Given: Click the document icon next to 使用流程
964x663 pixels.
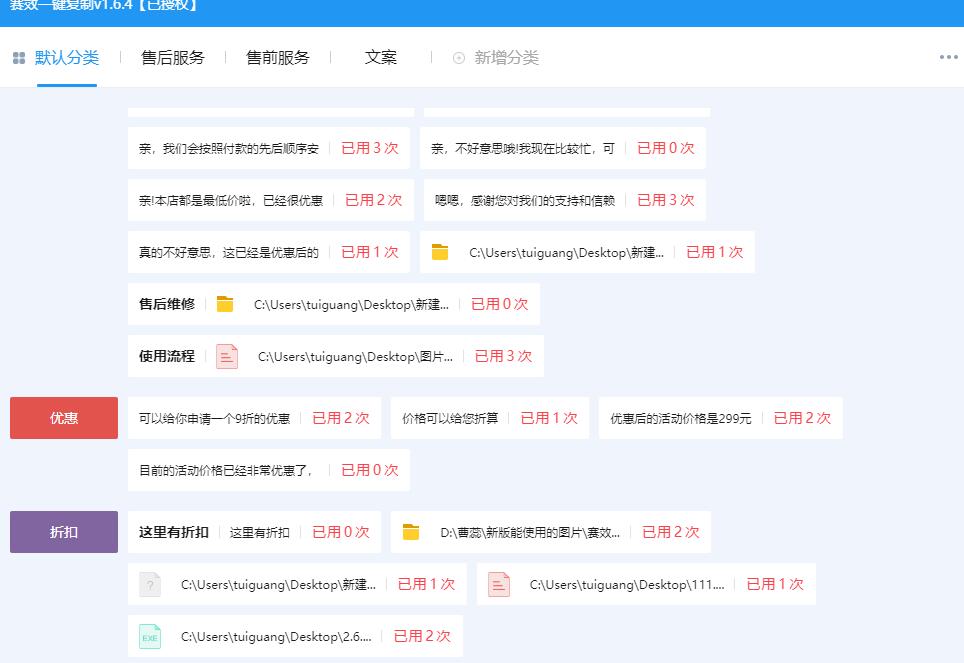Looking at the screenshot, I should coord(226,356).
